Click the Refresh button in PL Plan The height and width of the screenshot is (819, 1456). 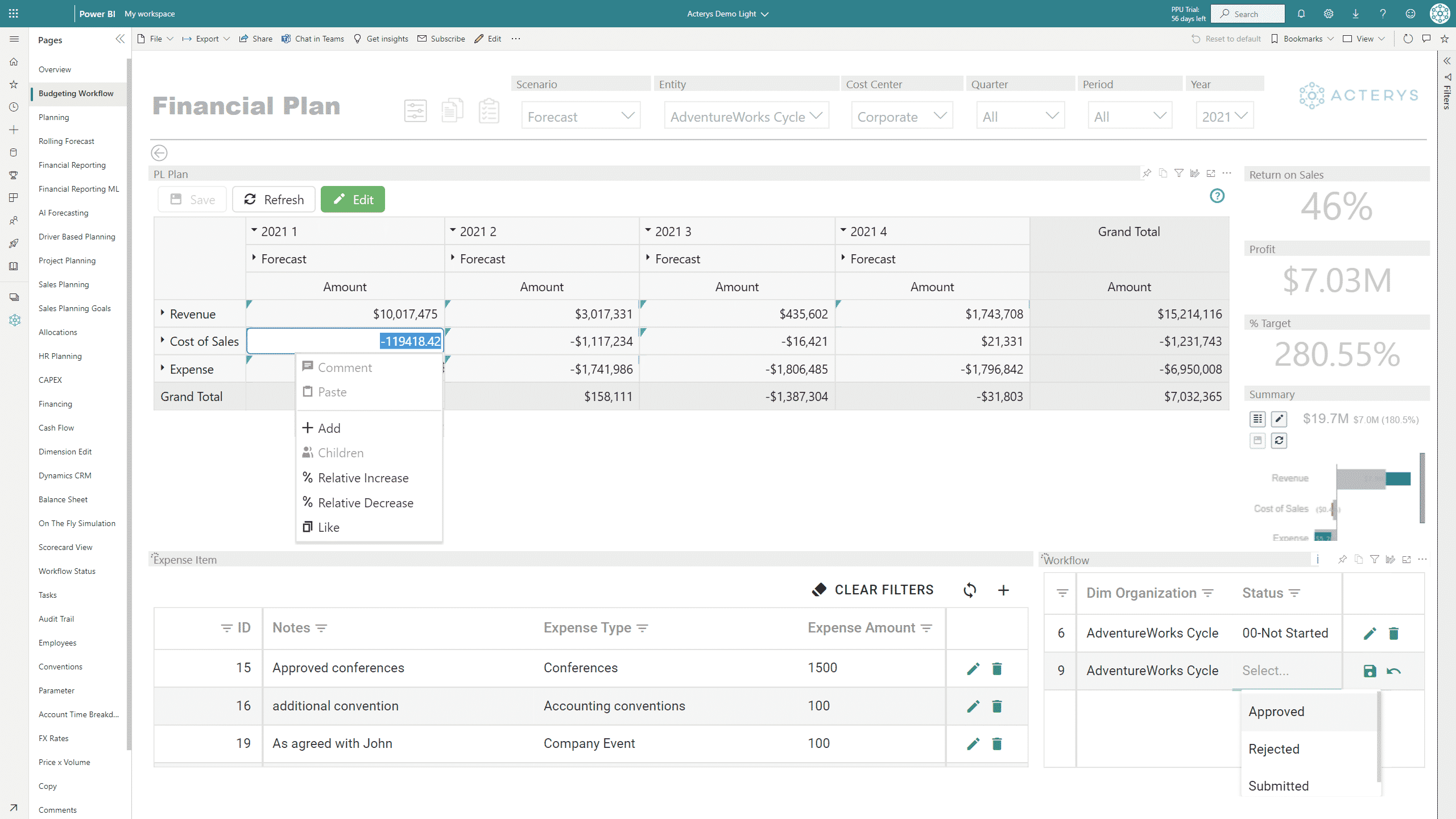pos(274,200)
